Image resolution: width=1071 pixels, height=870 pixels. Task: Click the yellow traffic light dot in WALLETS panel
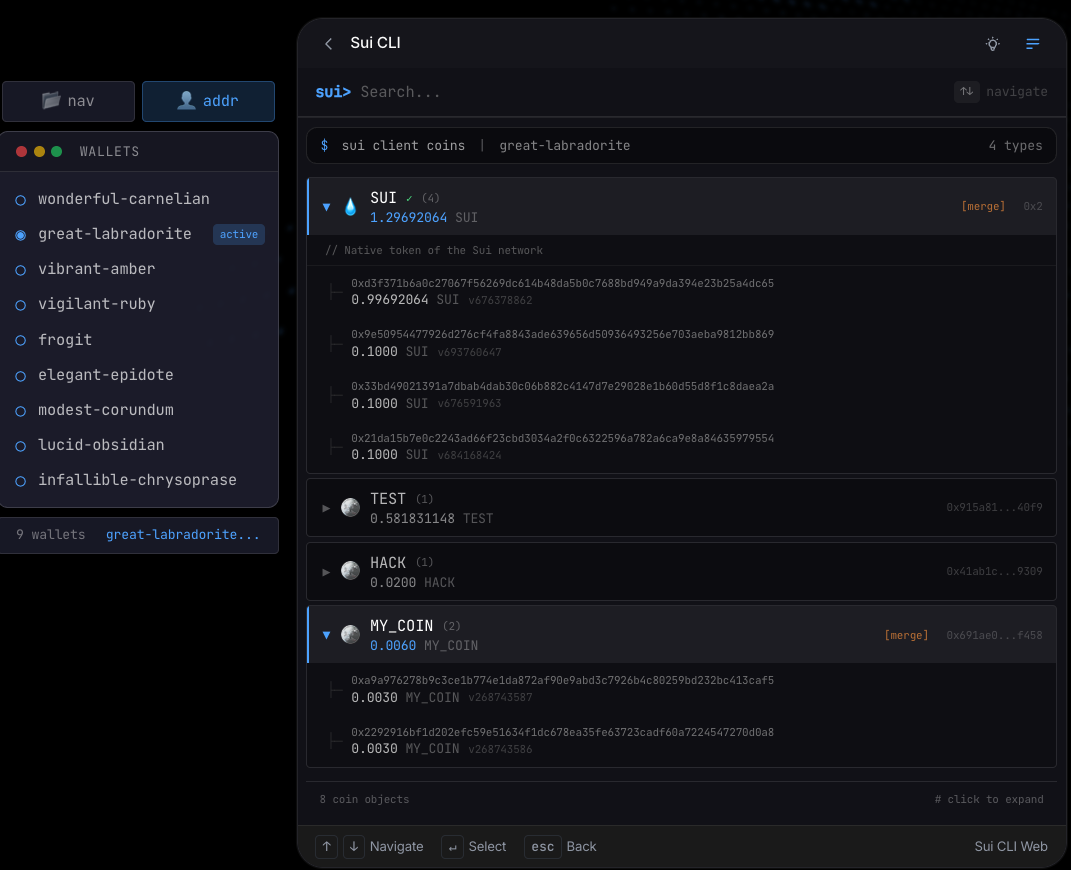tap(37, 151)
